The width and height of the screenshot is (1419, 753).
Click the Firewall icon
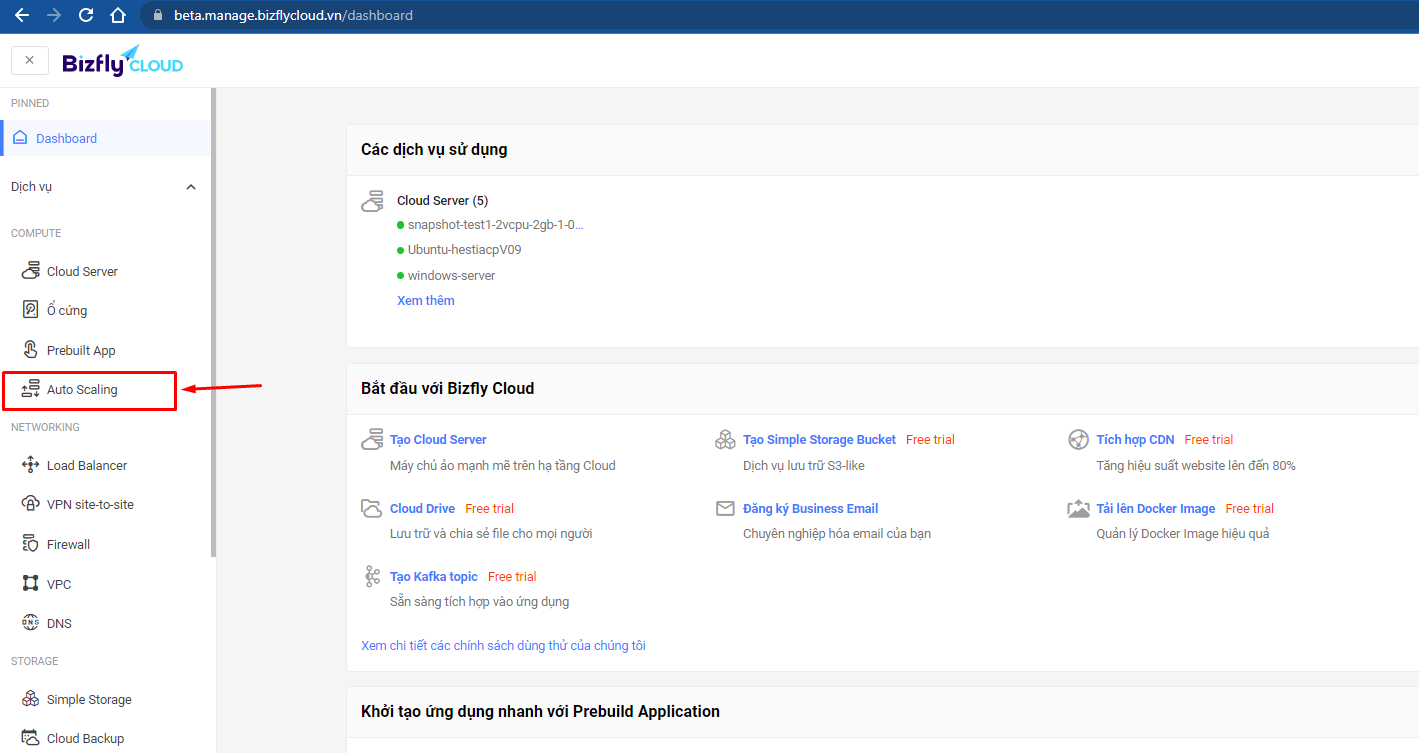click(x=30, y=544)
